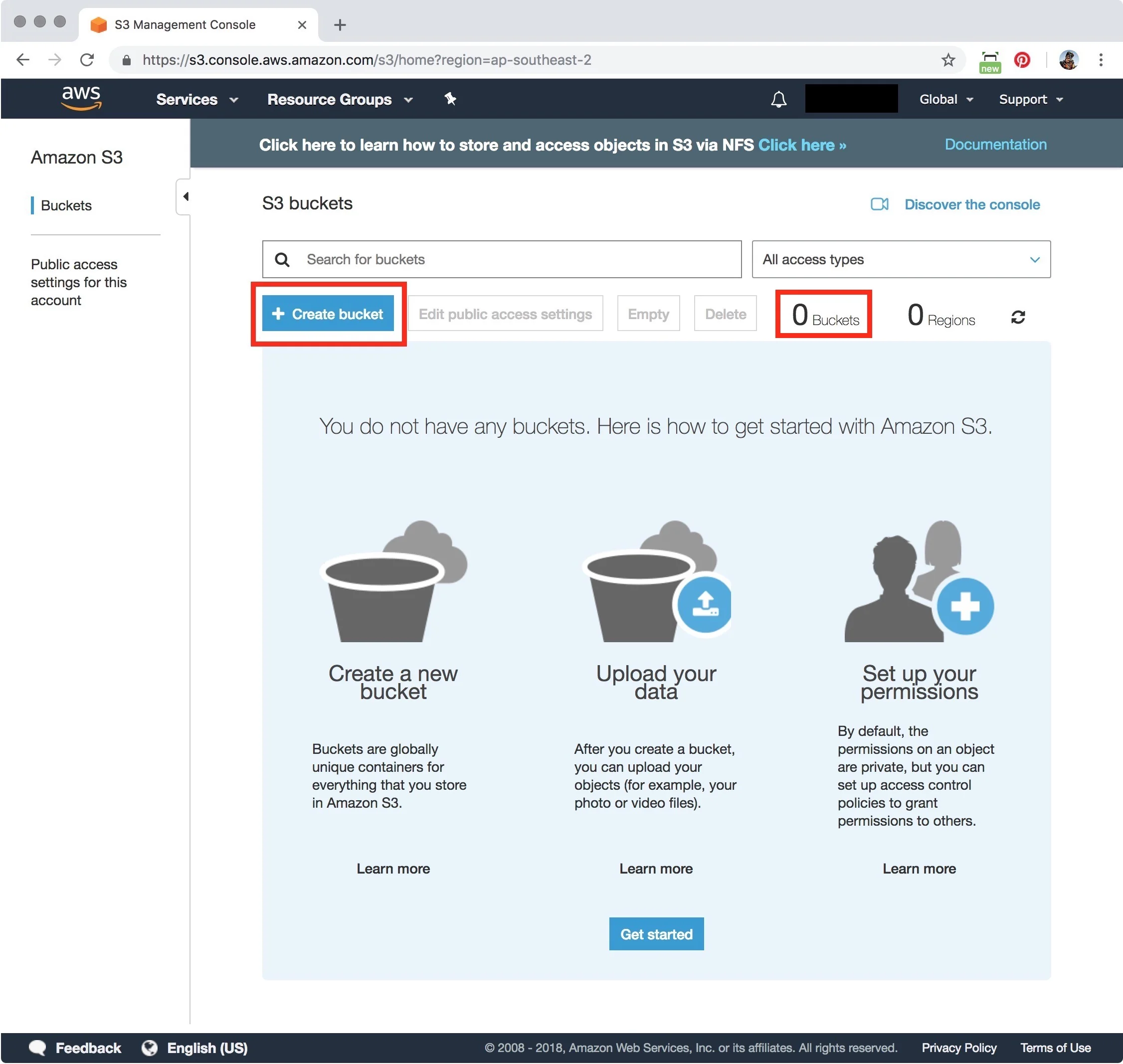Screen dimensions: 1123x1064
Task: Collapse the left sidebar arrow
Action: point(185,197)
